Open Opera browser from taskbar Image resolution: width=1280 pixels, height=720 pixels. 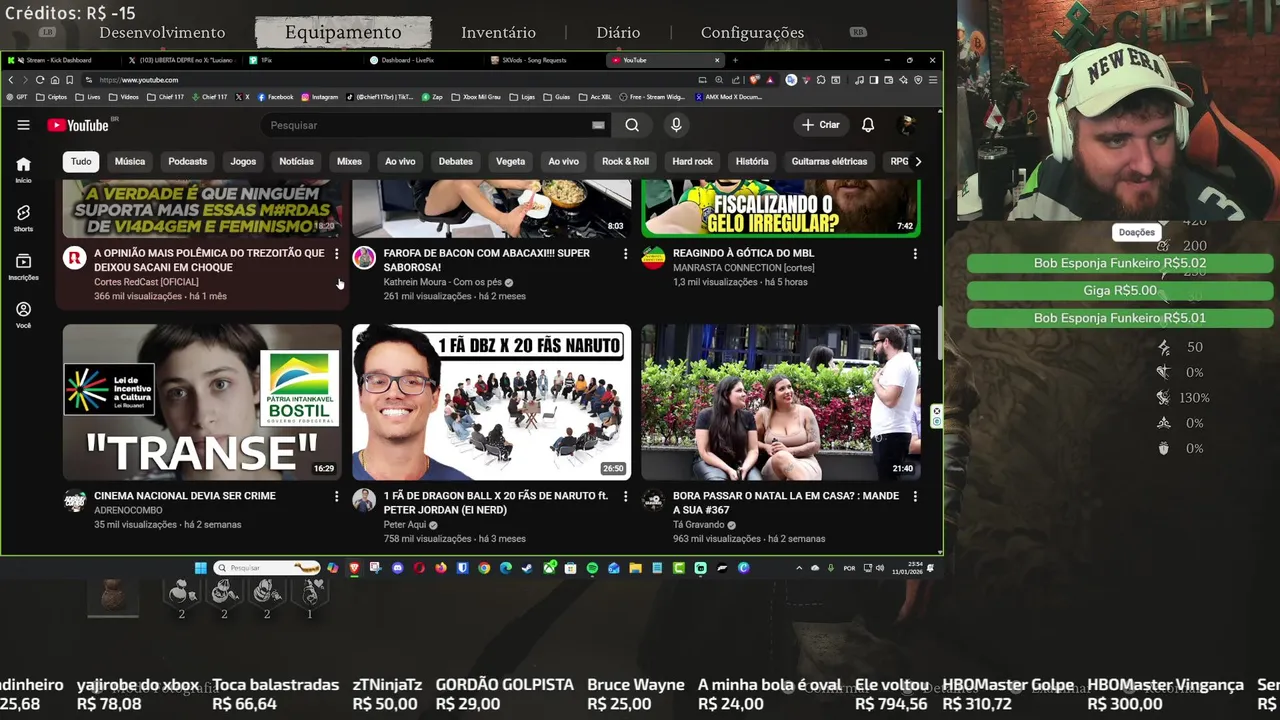click(x=419, y=568)
